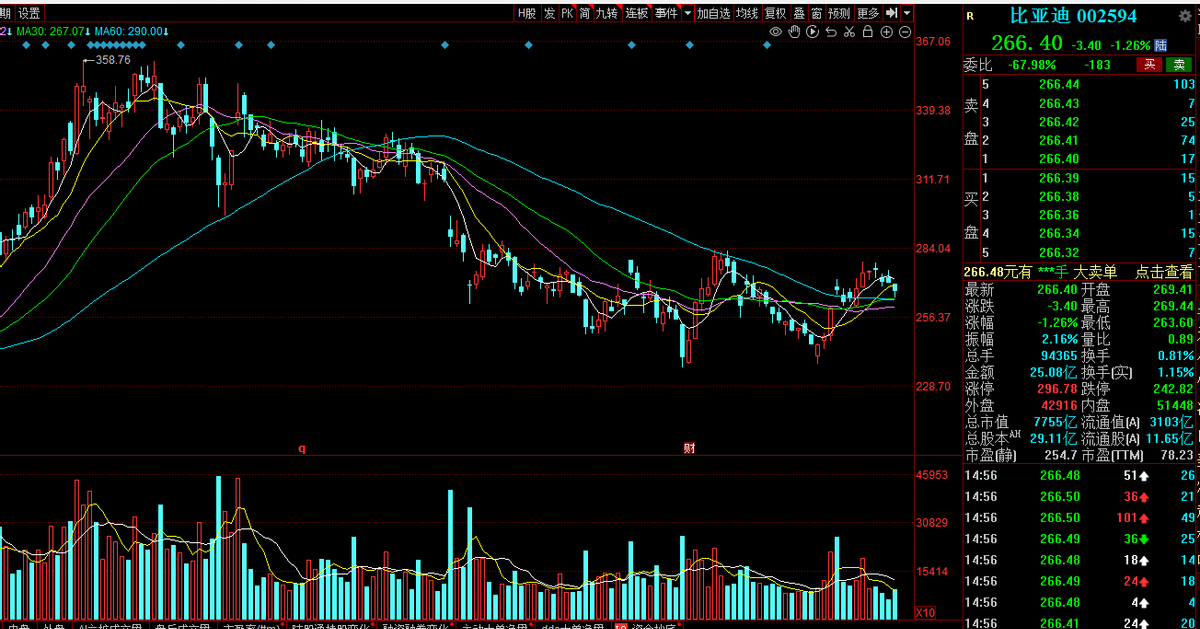Click the blue 陆 stock connect badge
The height and width of the screenshot is (629, 1200).
click(x=1159, y=44)
